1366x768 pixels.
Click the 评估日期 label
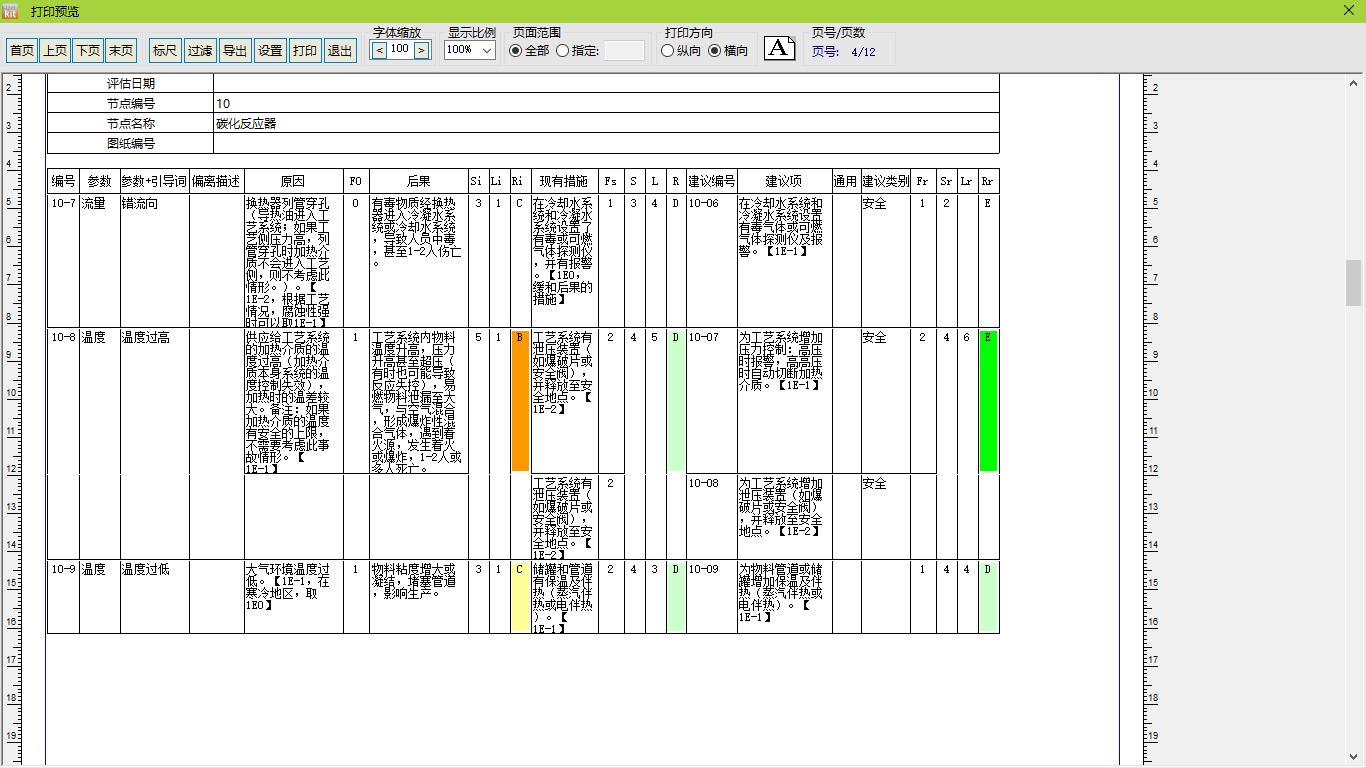131,84
